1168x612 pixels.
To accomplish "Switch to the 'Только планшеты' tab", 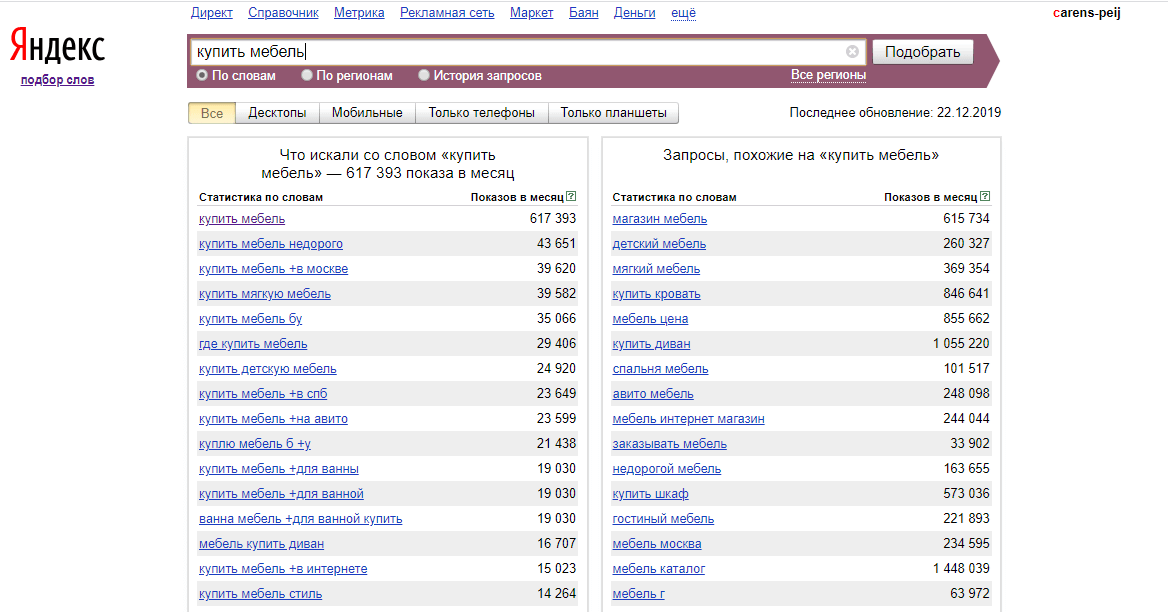I will pos(614,113).
